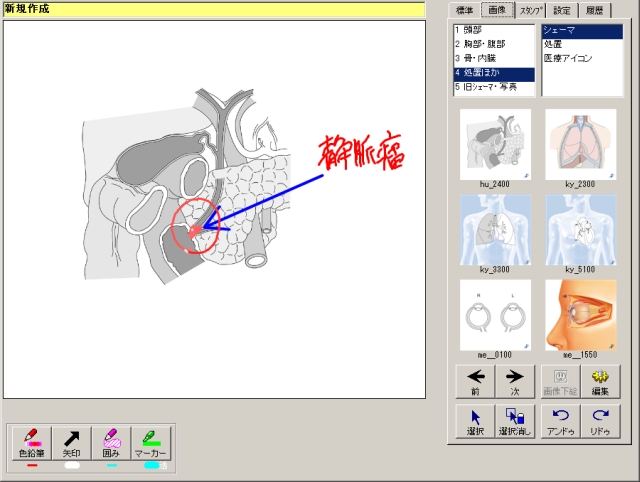Select category 5 旧シェーマ・写真
The height and width of the screenshot is (482, 640).
(x=494, y=87)
